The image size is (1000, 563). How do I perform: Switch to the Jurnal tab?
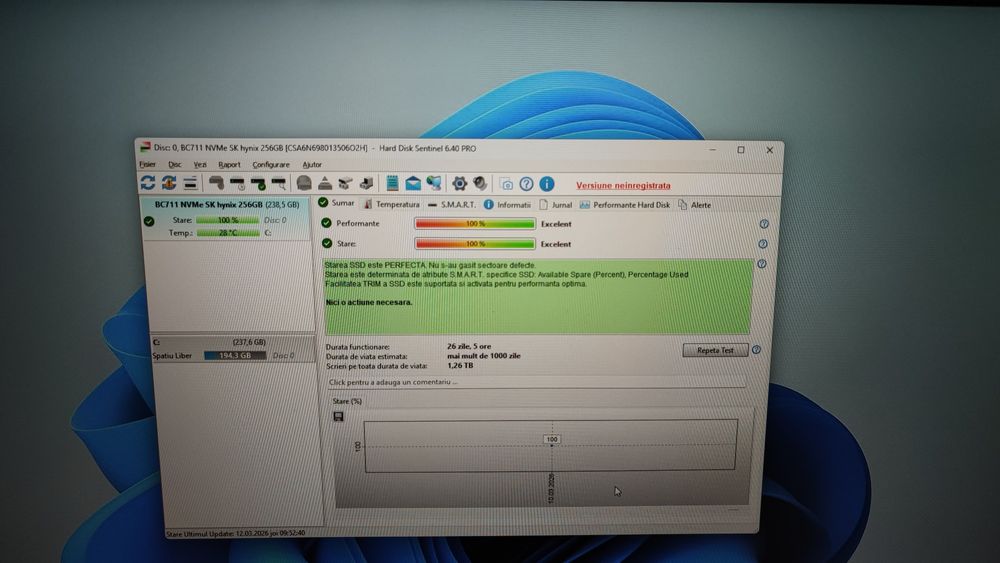pos(555,205)
